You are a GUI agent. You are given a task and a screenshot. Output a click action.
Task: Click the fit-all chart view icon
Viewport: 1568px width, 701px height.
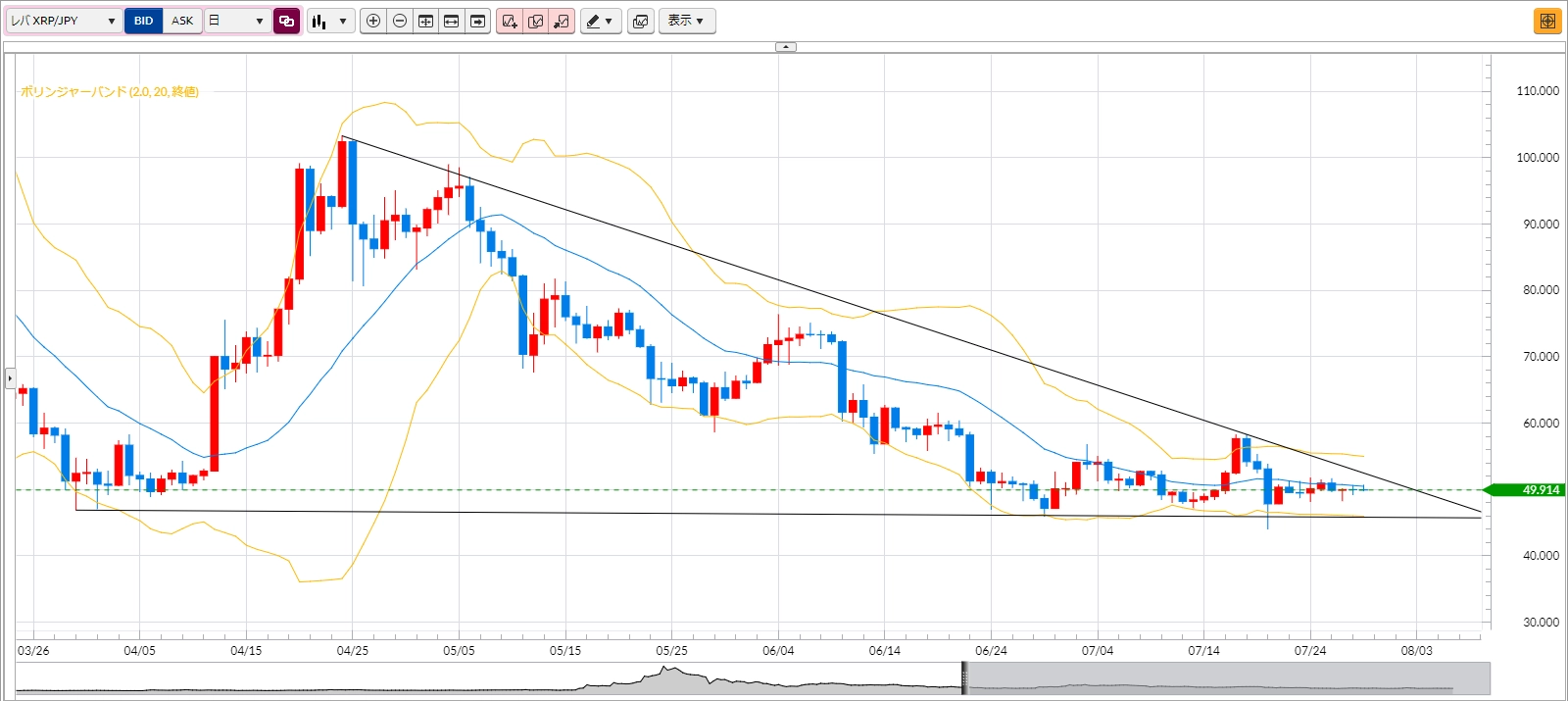(425, 21)
